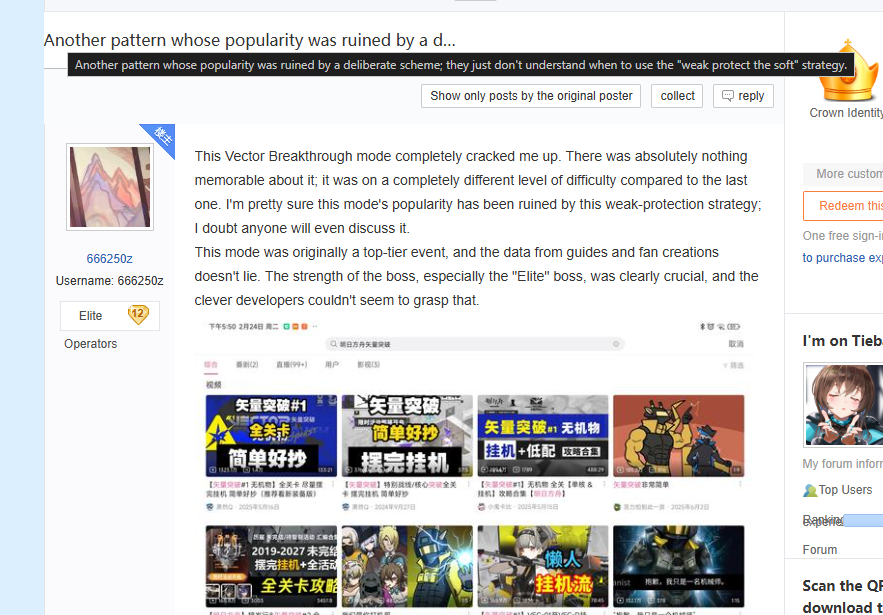This screenshot has height=615, width=883.
Task: Click the collect button
Action: [677, 96]
